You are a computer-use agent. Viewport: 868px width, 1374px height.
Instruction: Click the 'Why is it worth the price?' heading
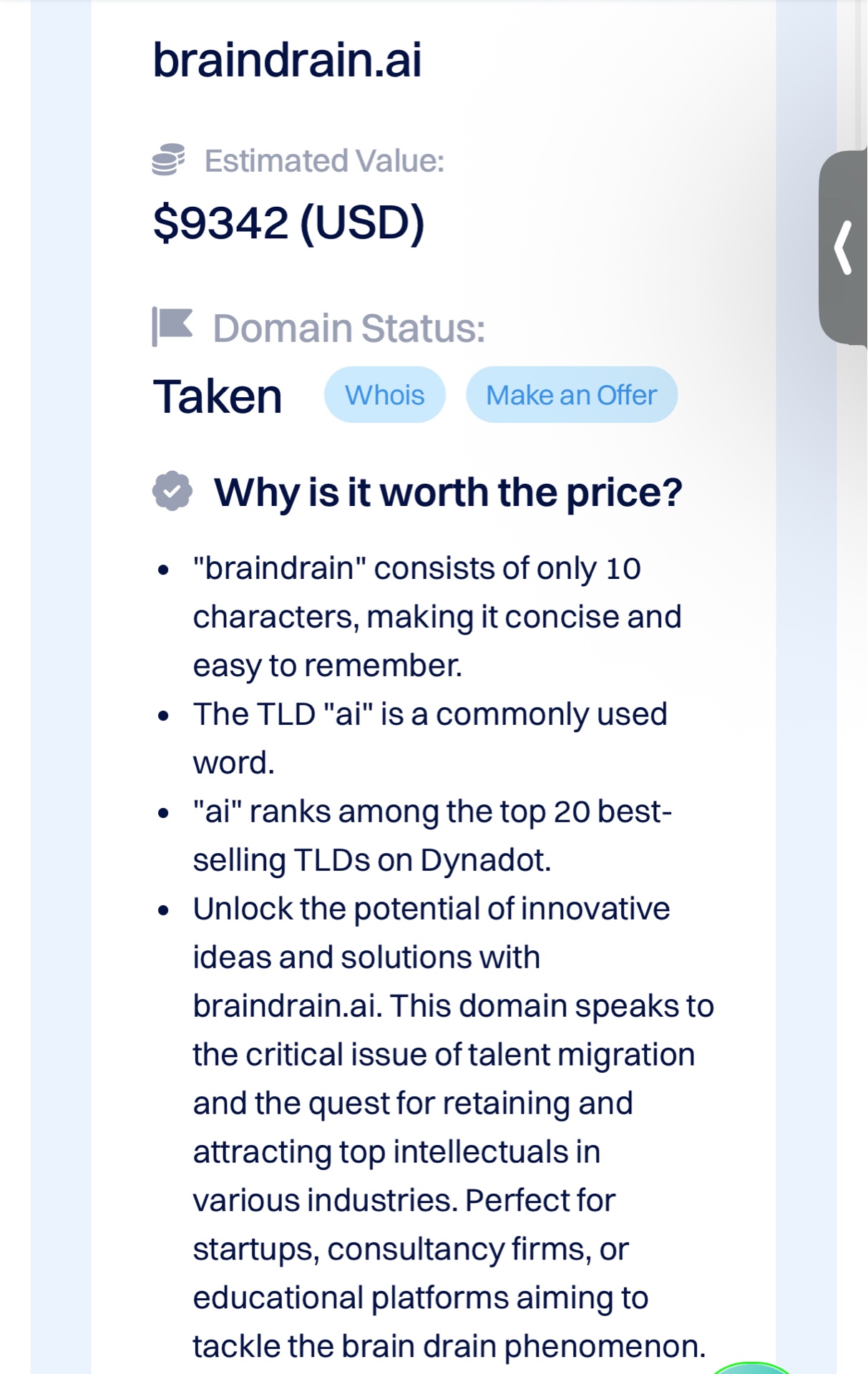click(x=449, y=492)
